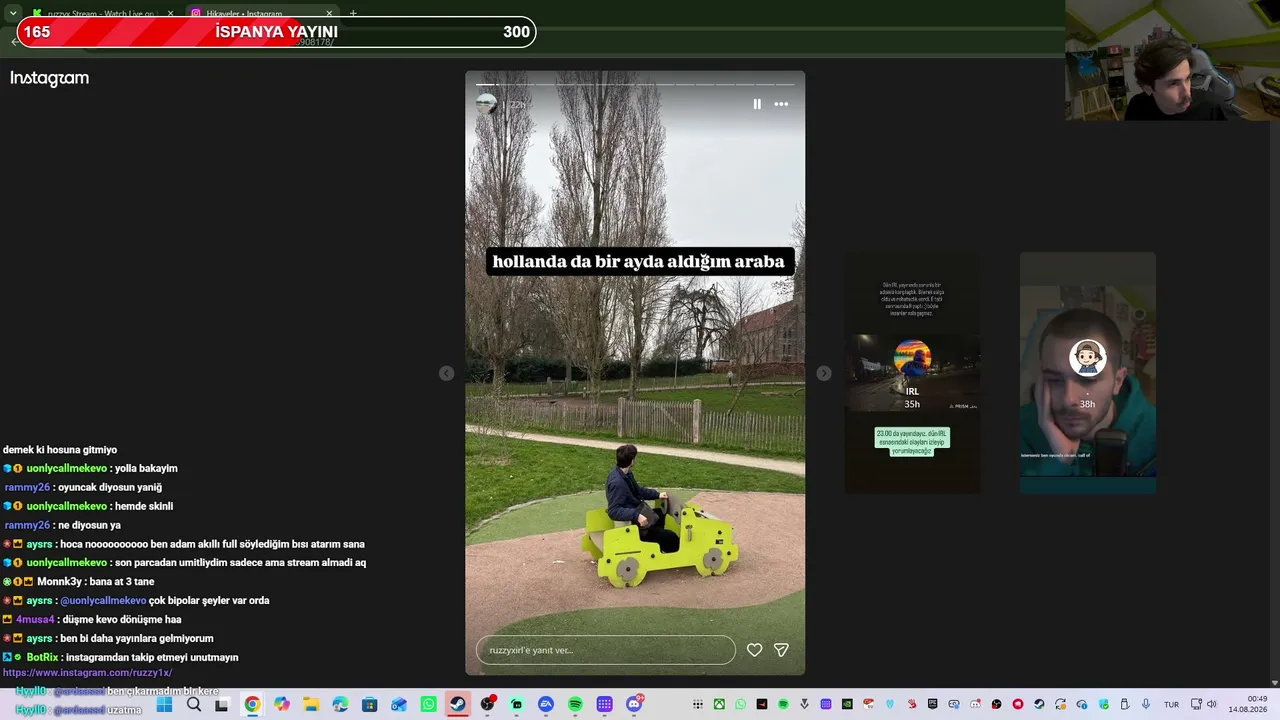1280x720 pixels.
Task: Open the IRL story preview card
Action: (x=912, y=373)
